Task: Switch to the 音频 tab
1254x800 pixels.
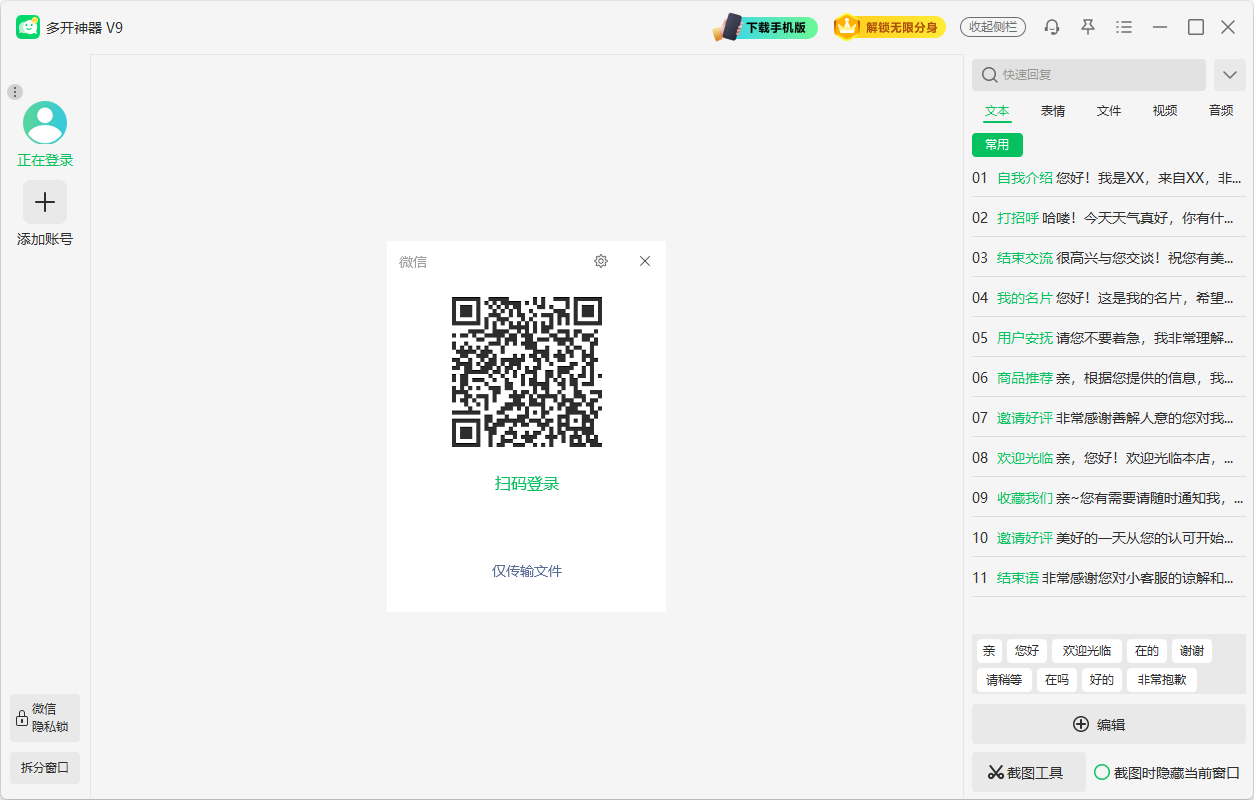Action: 1220,111
